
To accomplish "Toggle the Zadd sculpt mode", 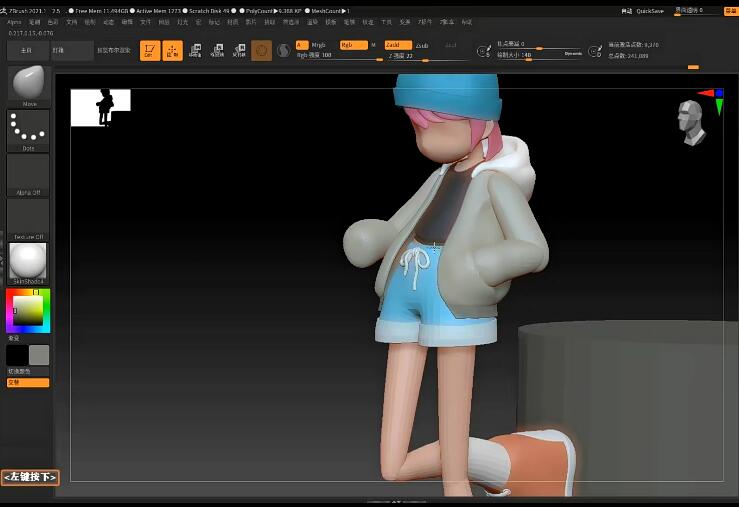I will pos(397,45).
